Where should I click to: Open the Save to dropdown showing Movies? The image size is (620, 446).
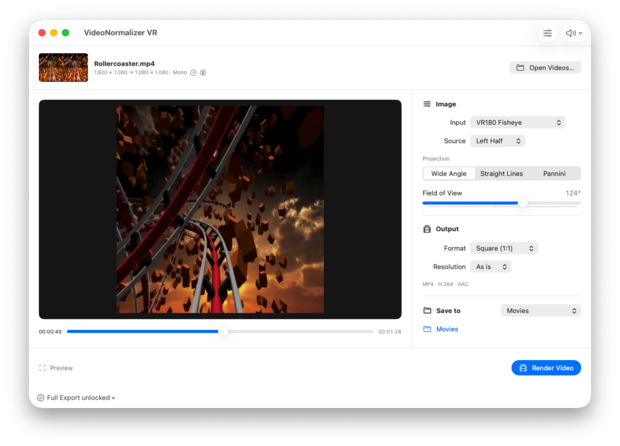click(x=541, y=311)
